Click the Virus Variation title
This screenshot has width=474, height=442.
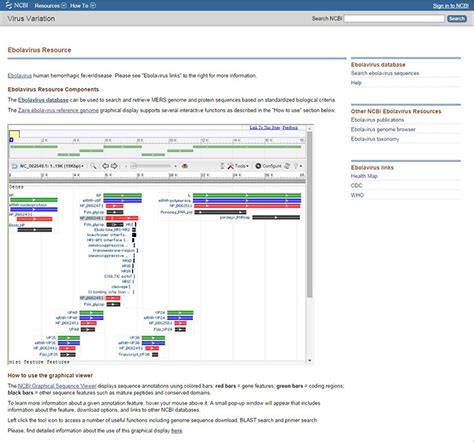point(31,19)
